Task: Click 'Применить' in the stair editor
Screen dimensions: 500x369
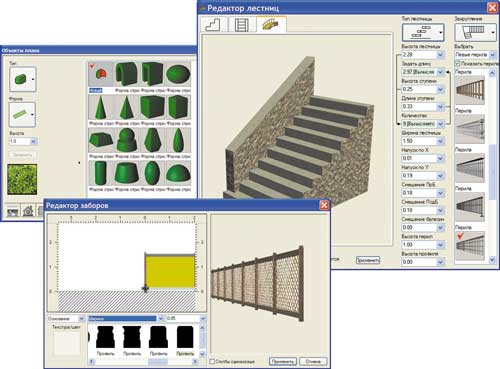Action: [368, 260]
